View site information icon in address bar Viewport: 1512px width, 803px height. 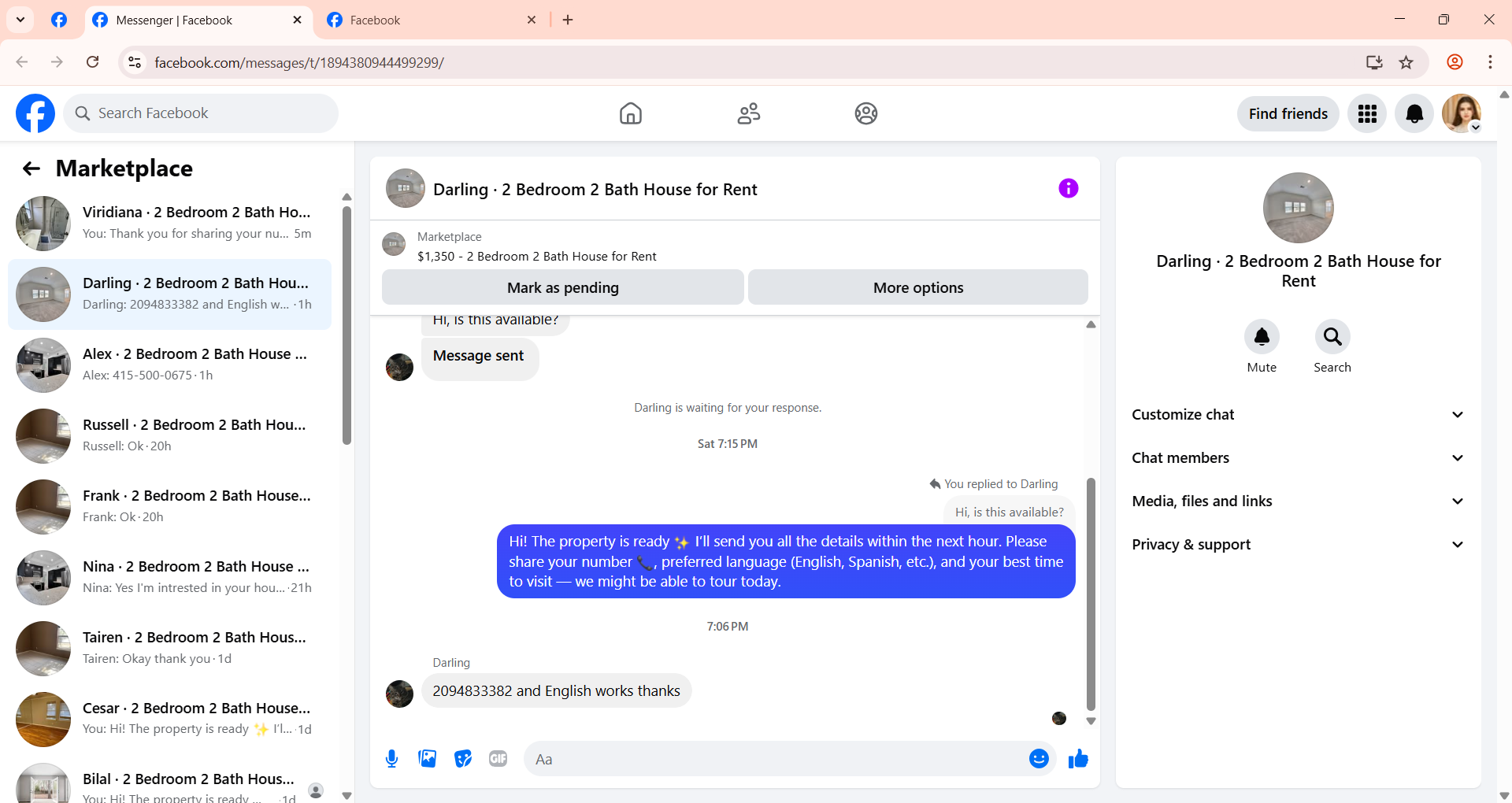pos(135,62)
